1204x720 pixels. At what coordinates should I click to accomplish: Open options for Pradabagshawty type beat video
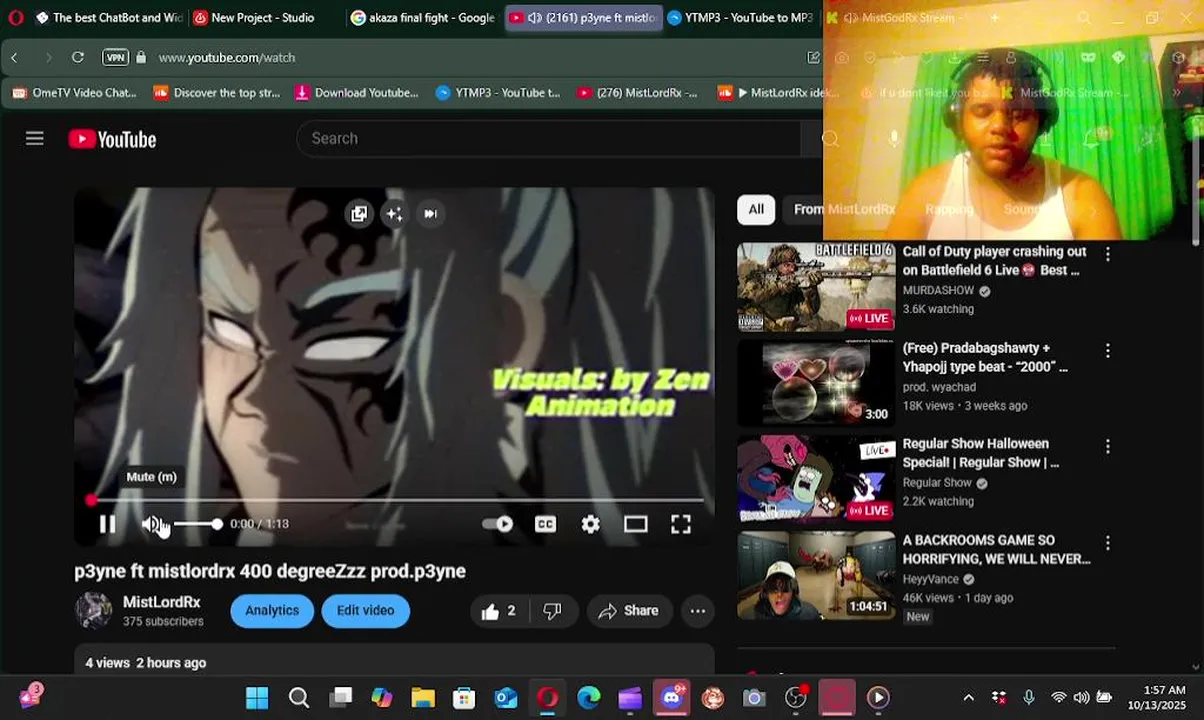pos(1107,351)
